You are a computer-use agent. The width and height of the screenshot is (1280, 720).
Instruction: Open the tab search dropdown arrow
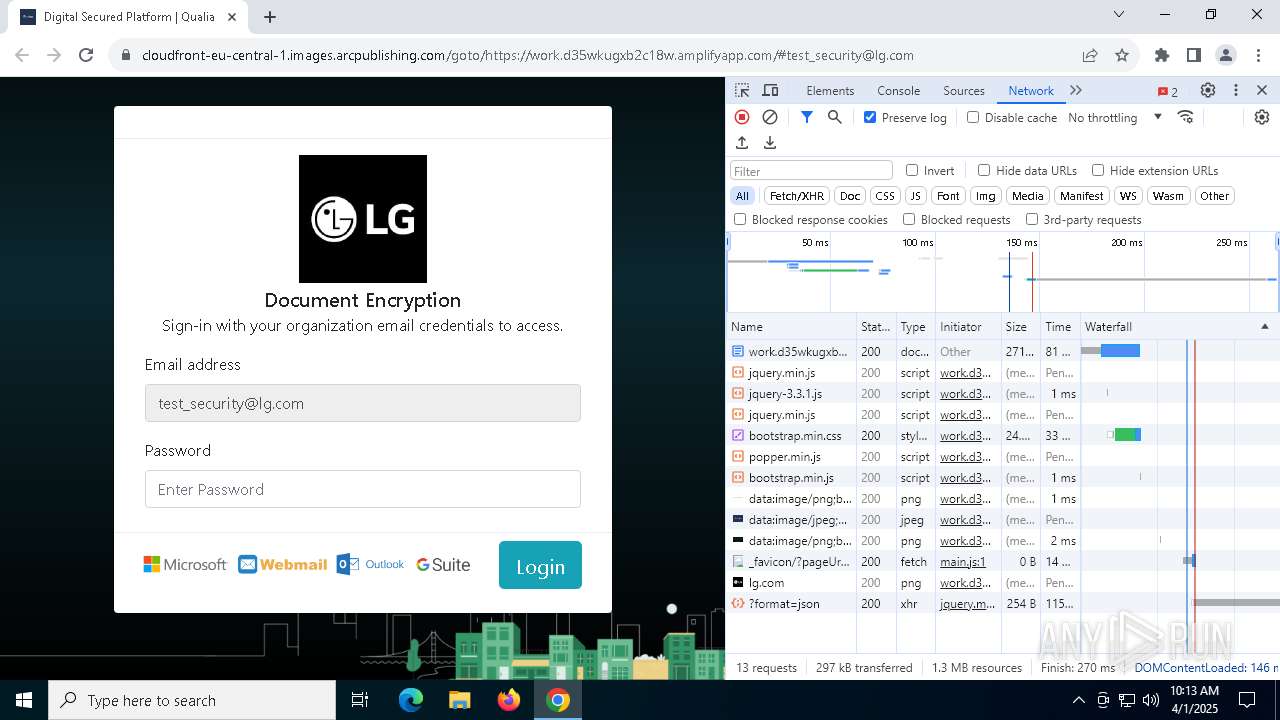pos(1120,15)
